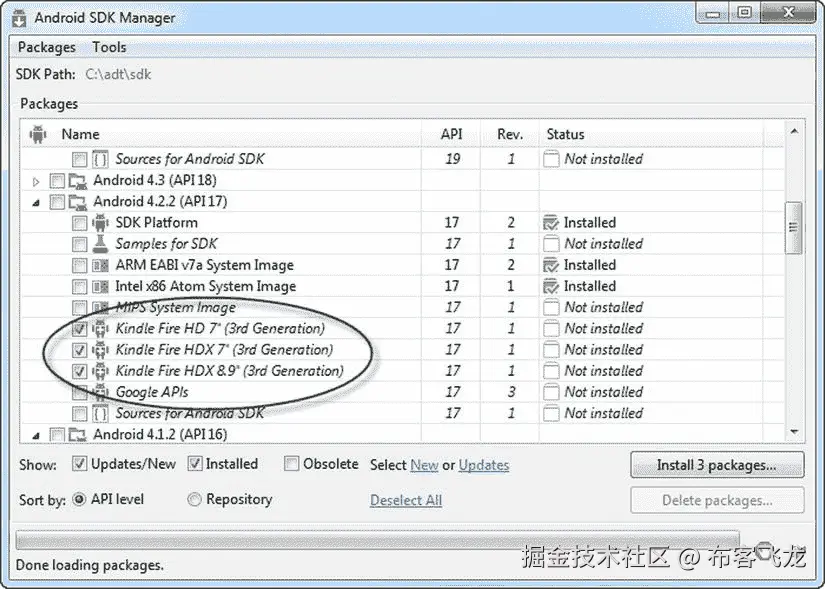The height and width of the screenshot is (589, 825).
Task: Expand the Android 4.3 (API 18) node
Action: (x=36, y=182)
